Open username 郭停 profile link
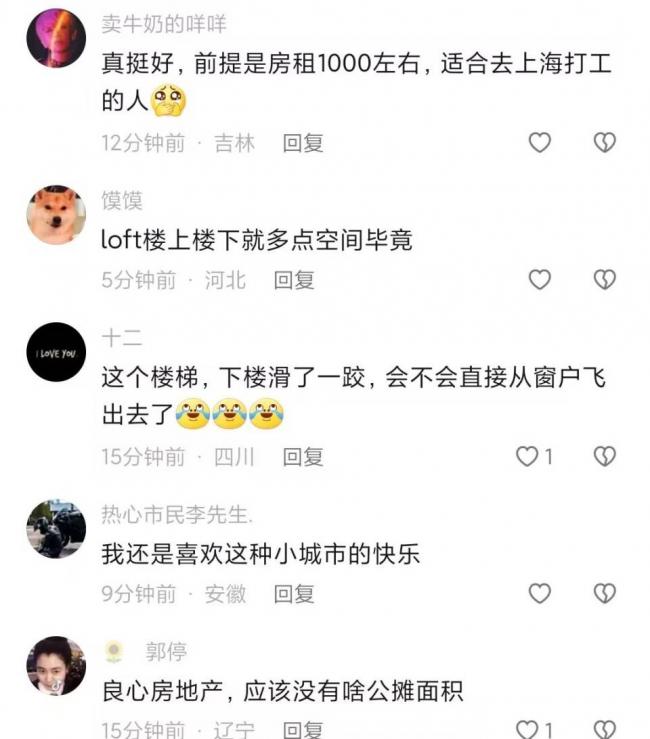The width and height of the screenshot is (650, 739). 166,652
